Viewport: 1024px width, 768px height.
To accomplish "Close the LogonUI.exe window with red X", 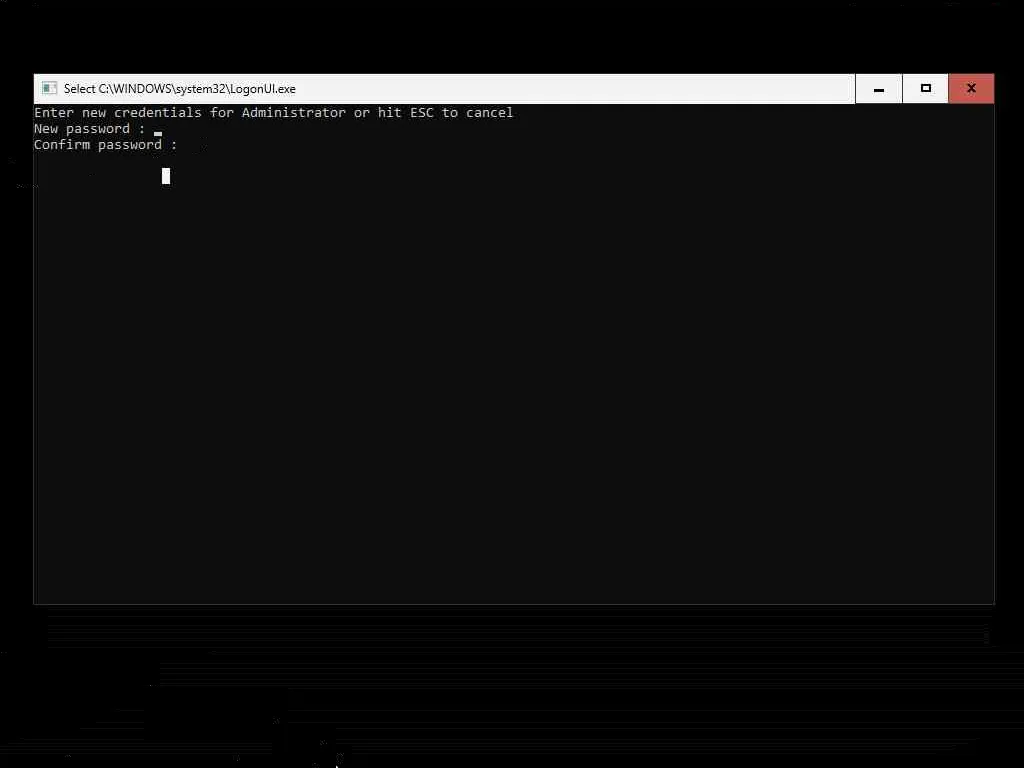I will click(971, 89).
